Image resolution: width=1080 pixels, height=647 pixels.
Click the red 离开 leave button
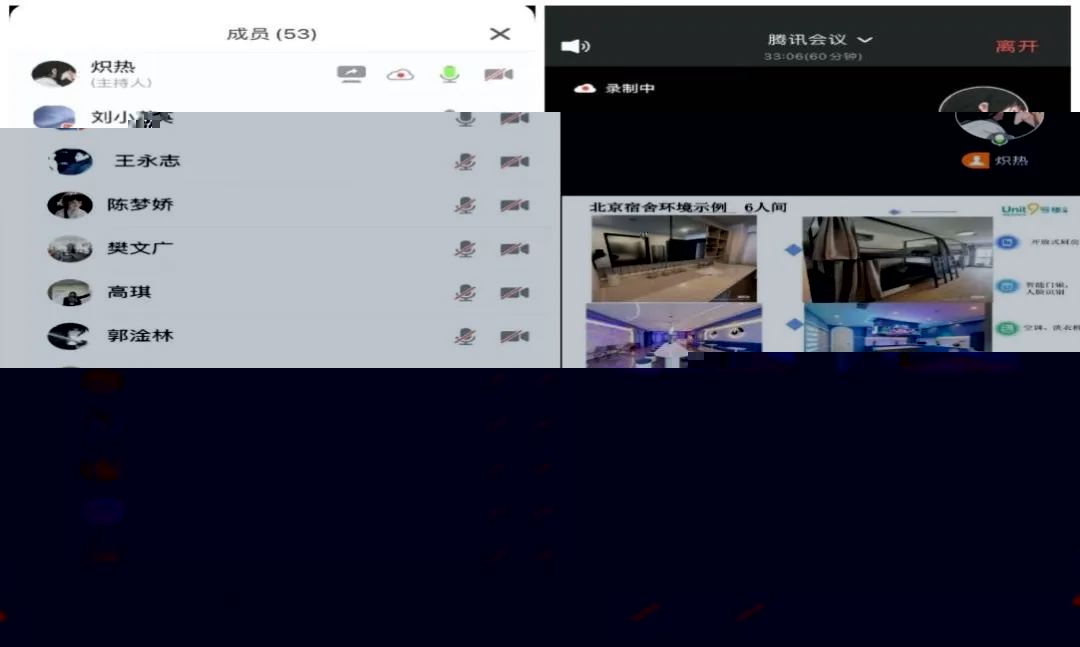pyautogui.click(x=1017, y=46)
